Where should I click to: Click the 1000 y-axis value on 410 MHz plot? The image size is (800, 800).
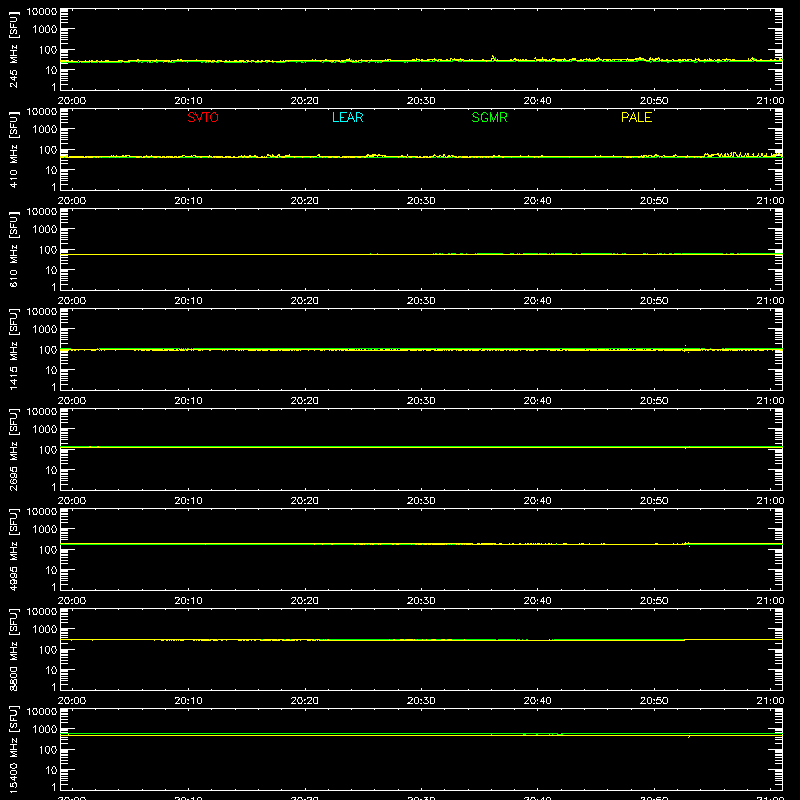(x=45, y=130)
